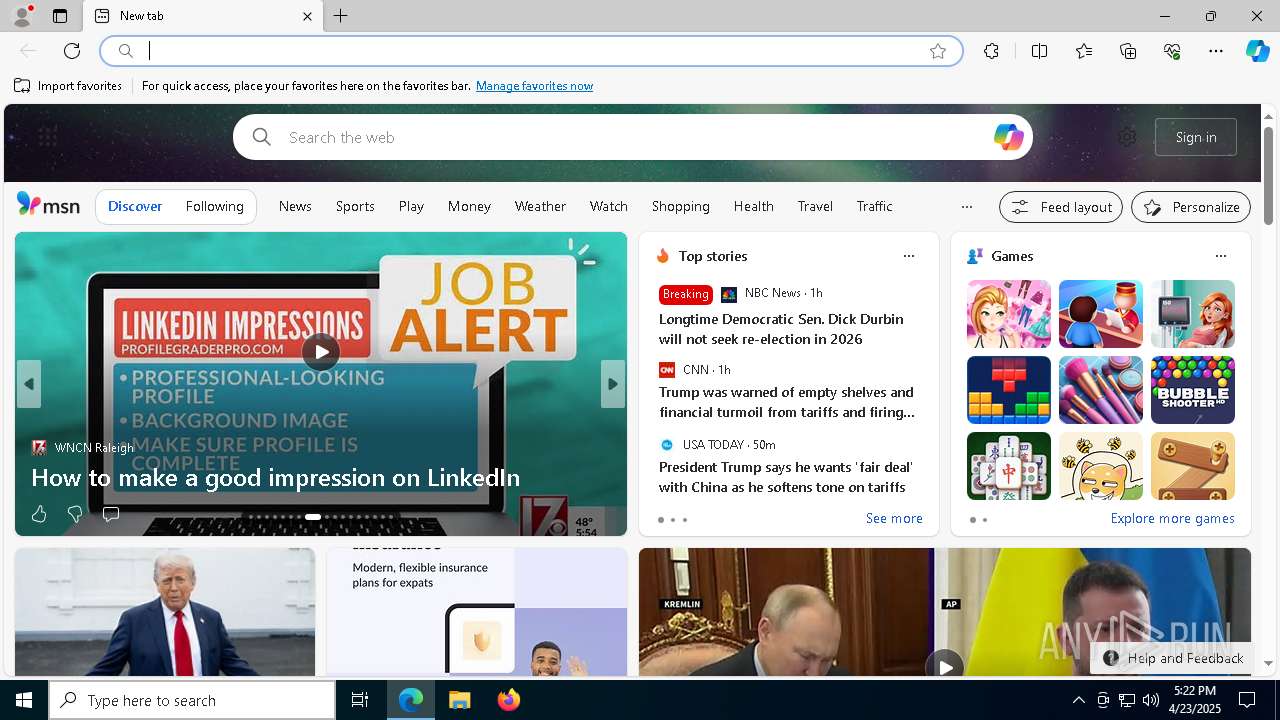Image resolution: width=1280 pixels, height=720 pixels.
Task: Add this page to favorites star icon
Action: (x=938, y=51)
